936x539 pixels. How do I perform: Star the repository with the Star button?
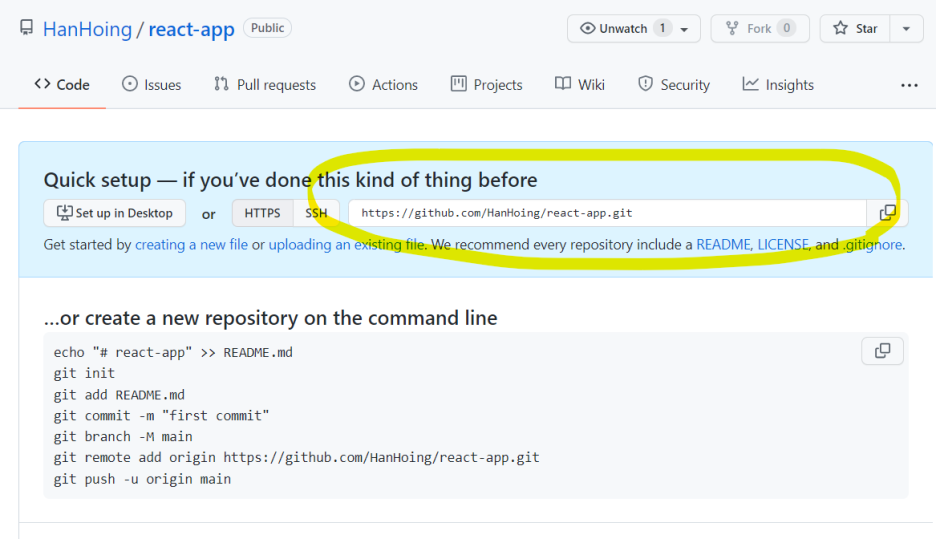pyautogui.click(x=855, y=28)
